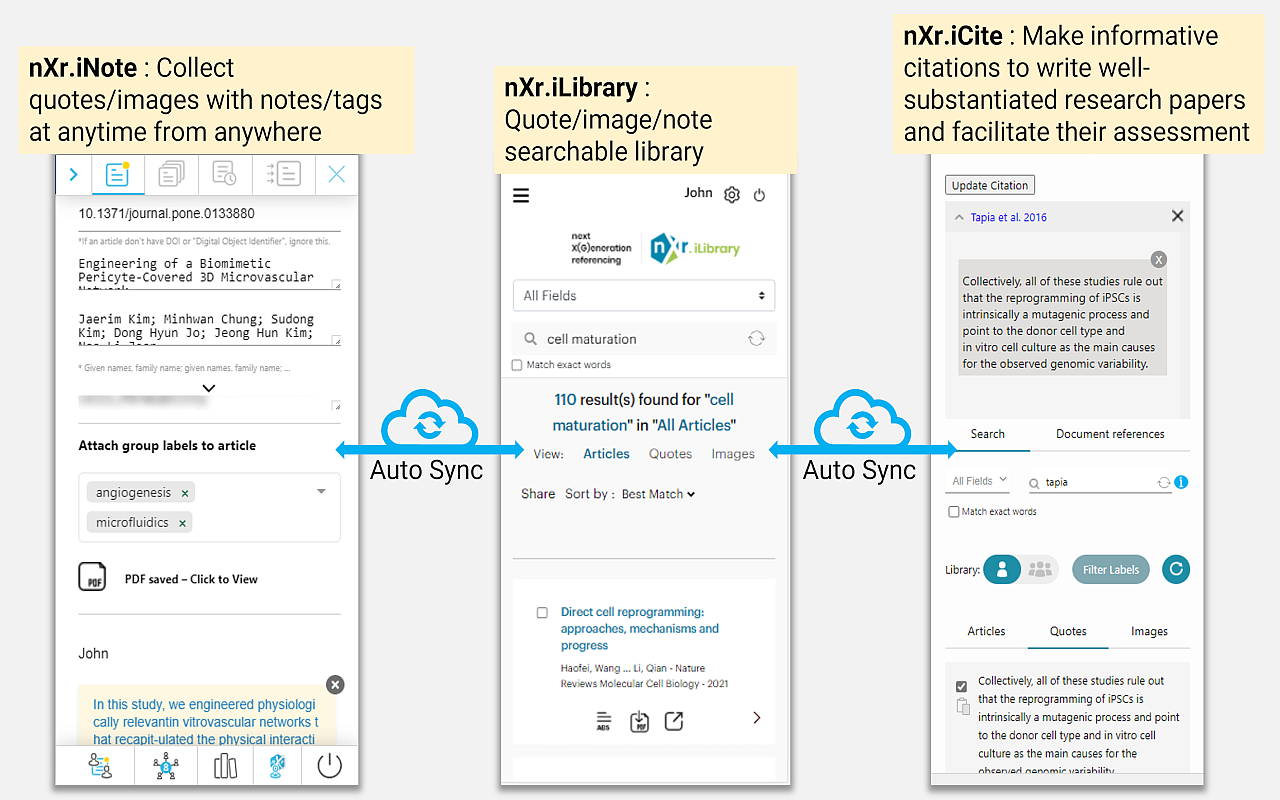
Task: Toggle personal library in iCite
Action: (1002, 569)
